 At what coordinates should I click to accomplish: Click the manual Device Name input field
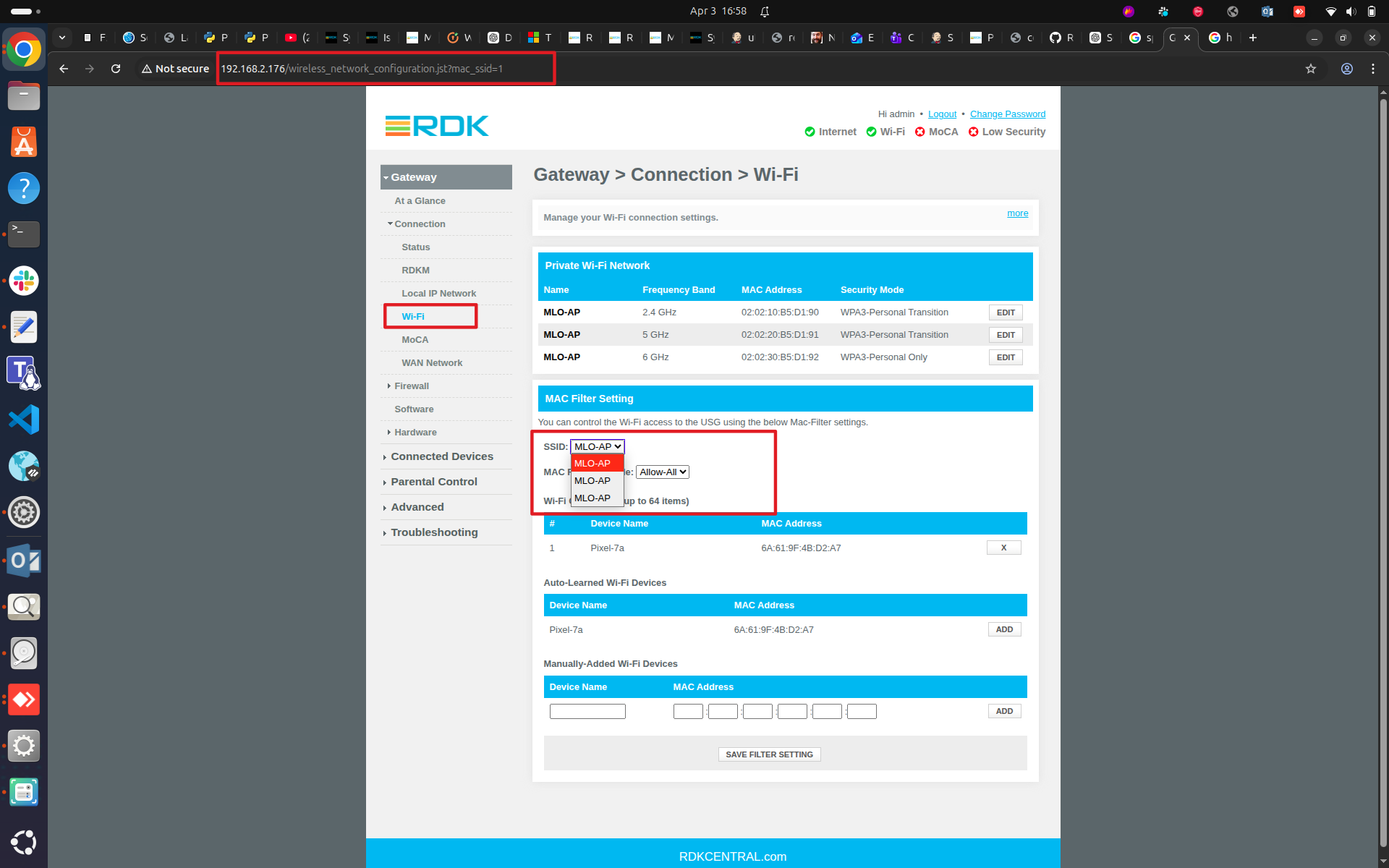[587, 711]
